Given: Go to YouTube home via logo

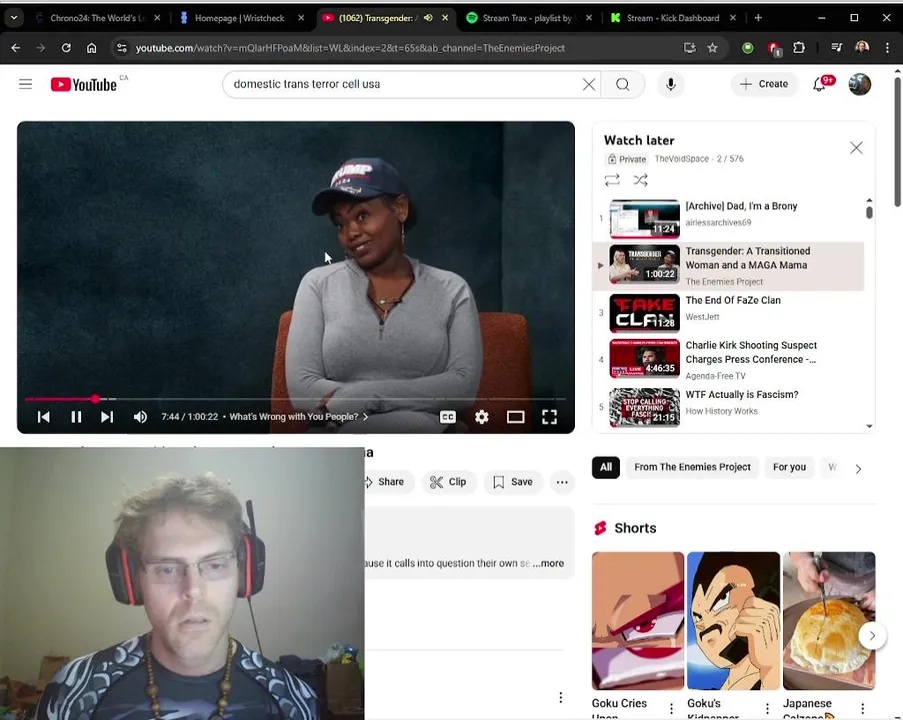Looking at the screenshot, I should coord(84,84).
